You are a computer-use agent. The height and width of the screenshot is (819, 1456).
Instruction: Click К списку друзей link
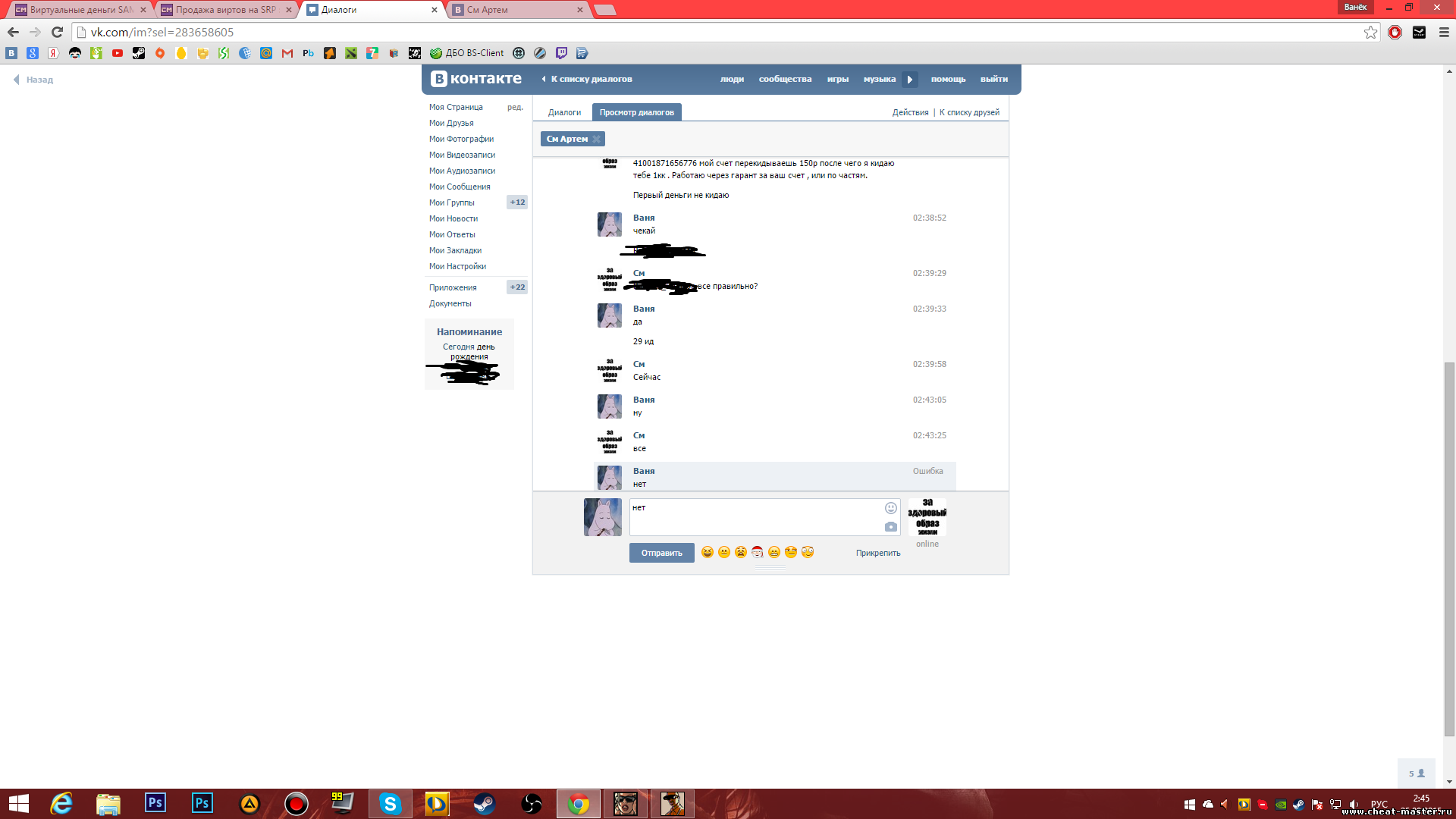coord(969,112)
